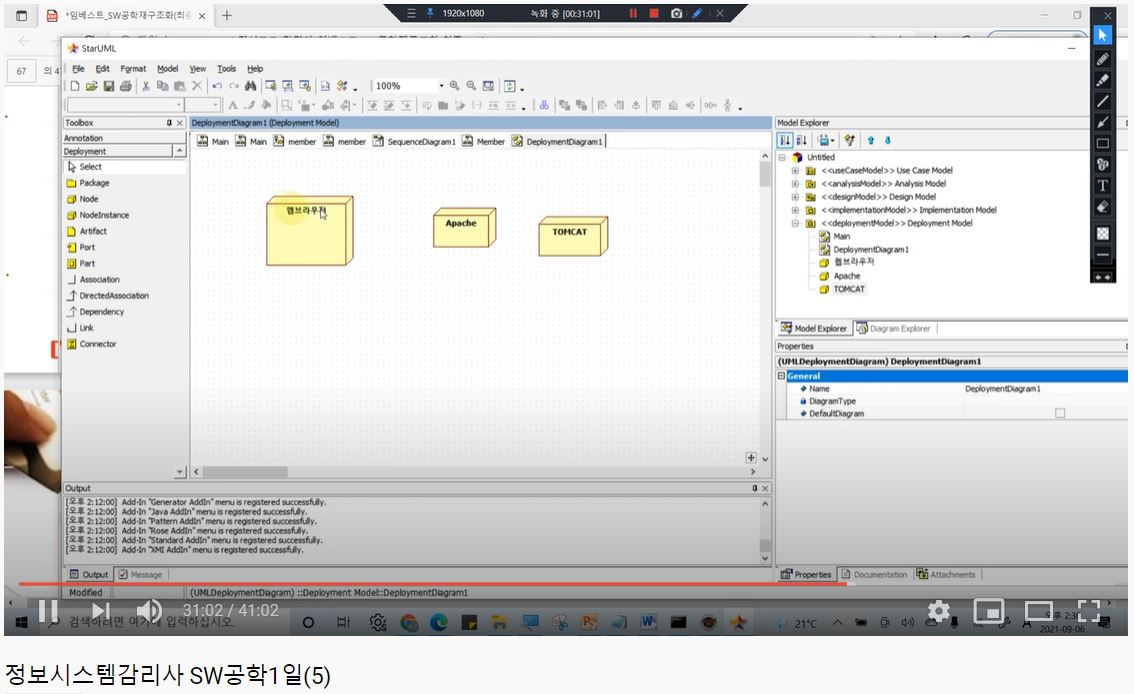Switch to the SequenceDiagram1 tab
The height and width of the screenshot is (694, 1134).
(414, 142)
